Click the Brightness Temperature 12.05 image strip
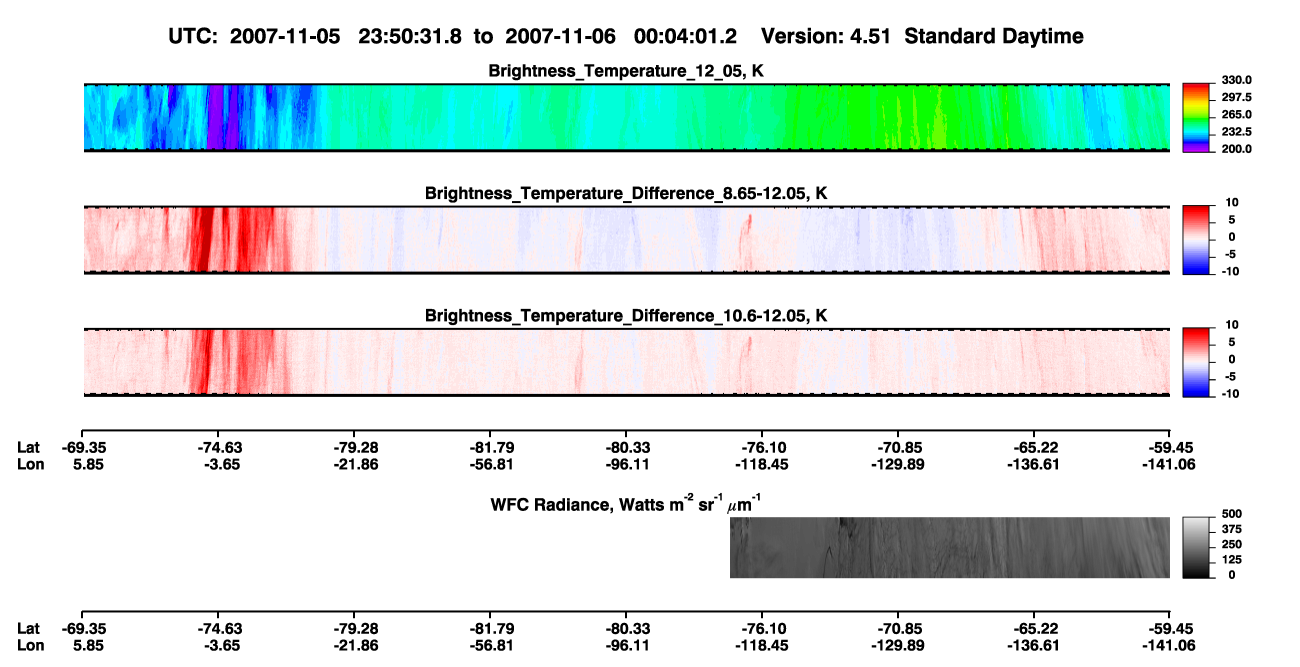This screenshot has width=1300, height=667. 626,117
